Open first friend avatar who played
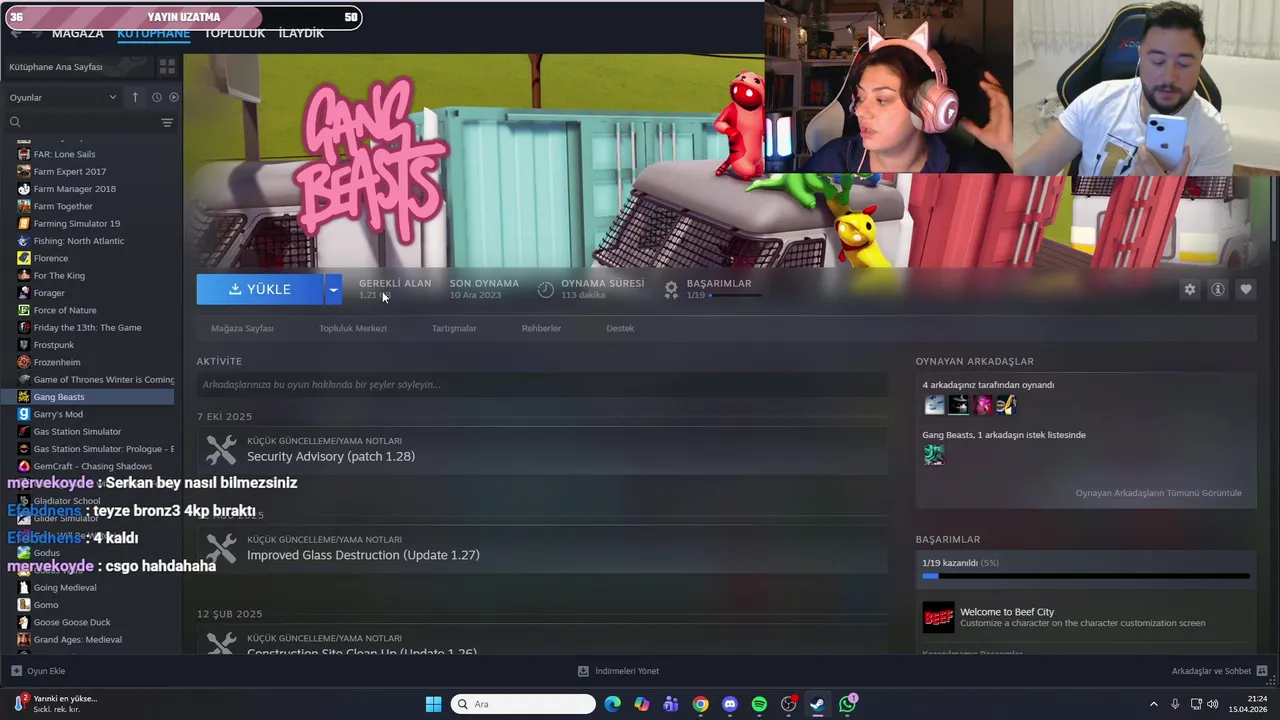 (934, 405)
